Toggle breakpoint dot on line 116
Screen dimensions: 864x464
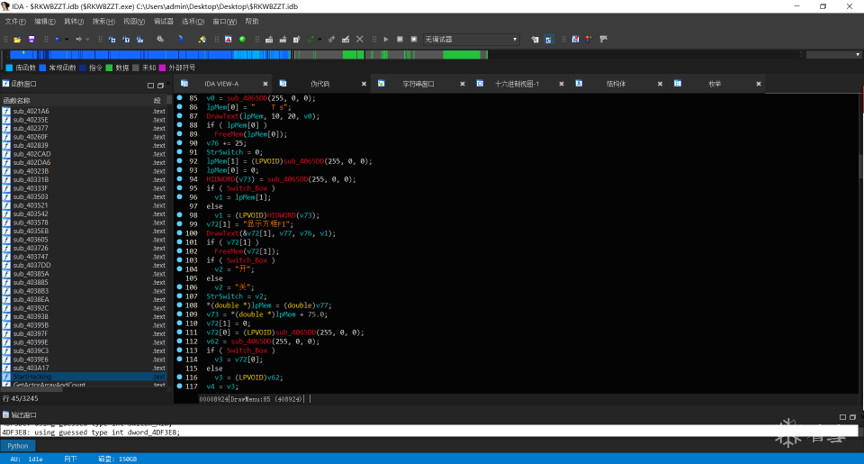(x=180, y=377)
